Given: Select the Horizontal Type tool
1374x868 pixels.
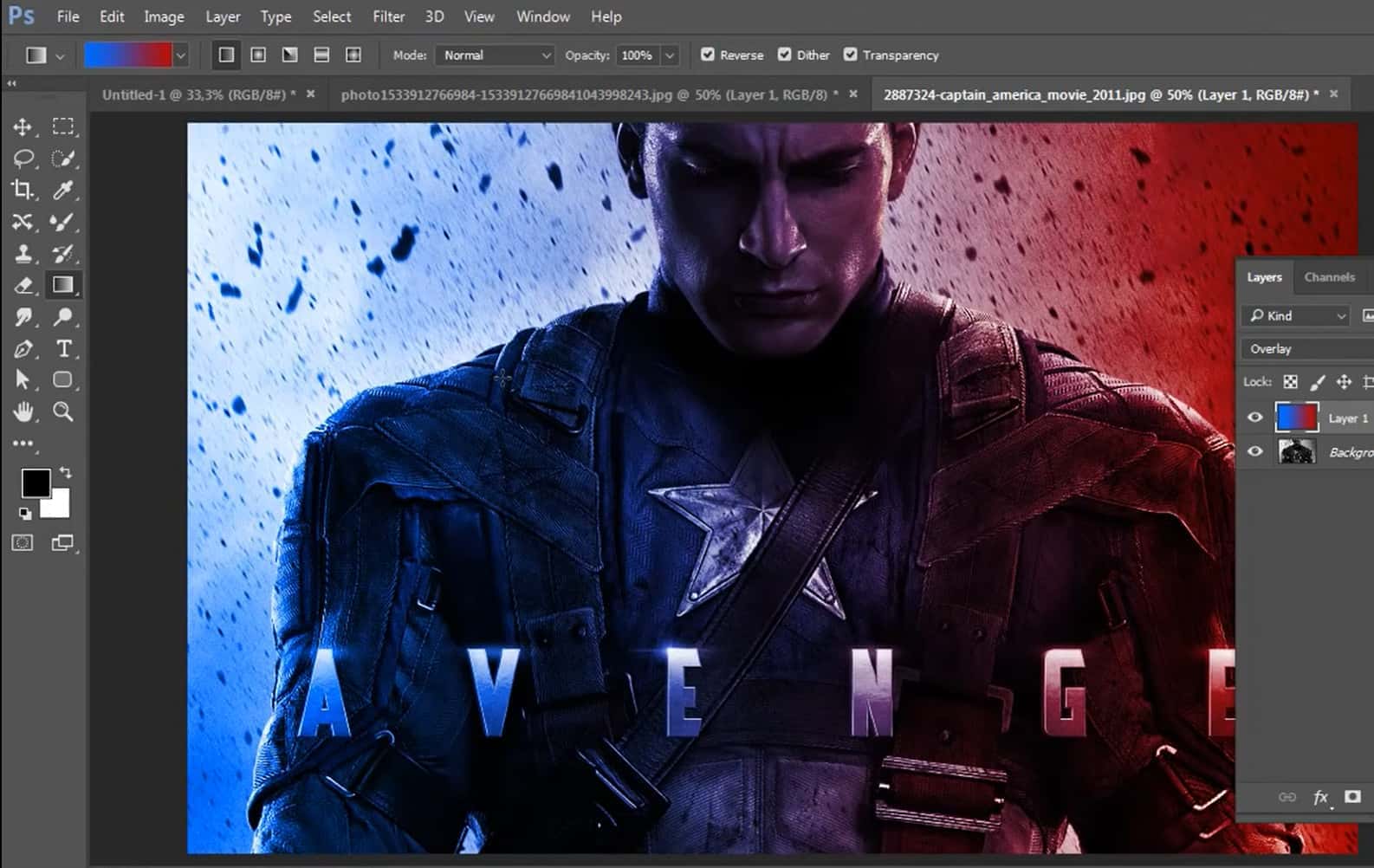Looking at the screenshot, I should 62,349.
